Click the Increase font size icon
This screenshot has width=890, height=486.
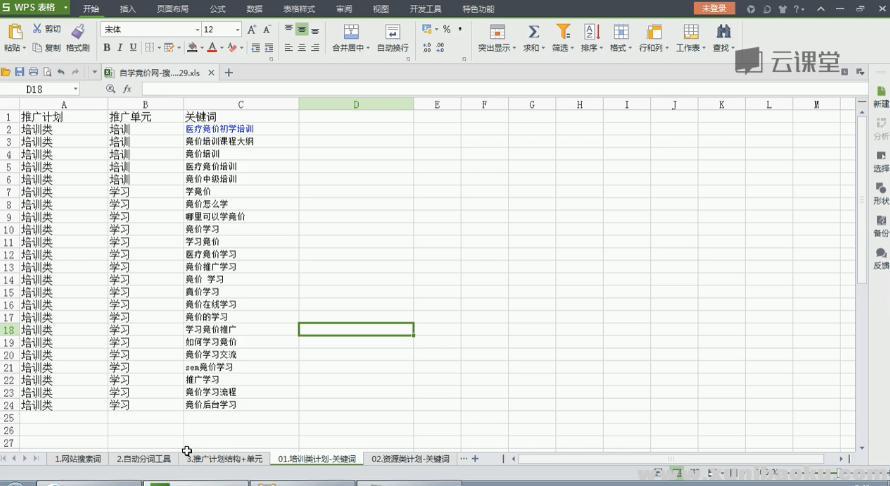pos(252,30)
